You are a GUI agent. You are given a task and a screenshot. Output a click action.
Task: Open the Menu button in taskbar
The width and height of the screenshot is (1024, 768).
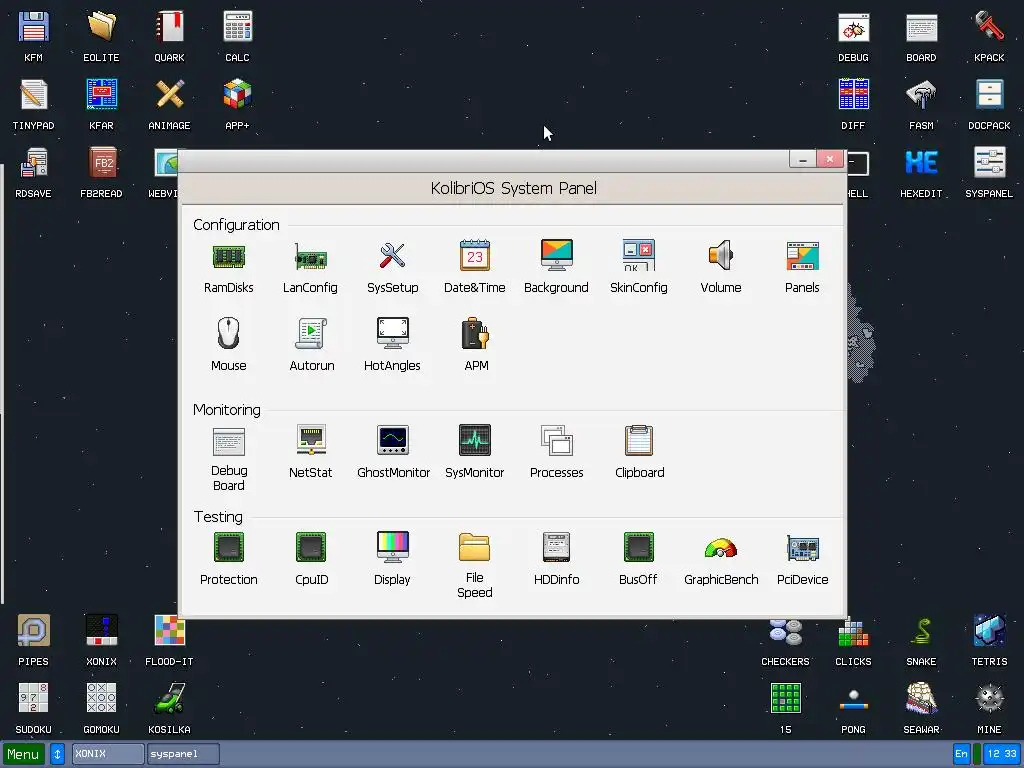tap(24, 754)
